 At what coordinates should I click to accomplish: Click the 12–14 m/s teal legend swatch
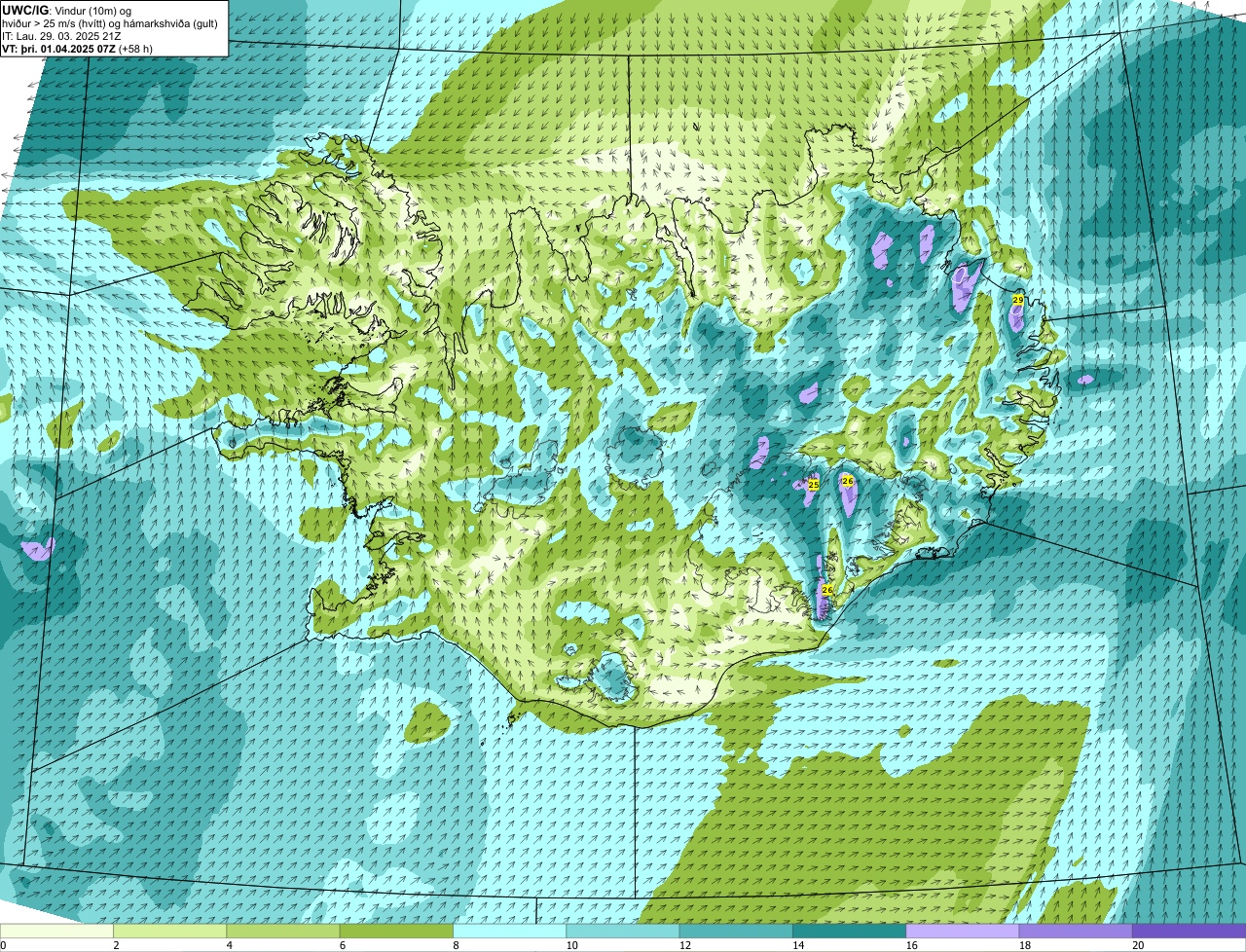736,931
